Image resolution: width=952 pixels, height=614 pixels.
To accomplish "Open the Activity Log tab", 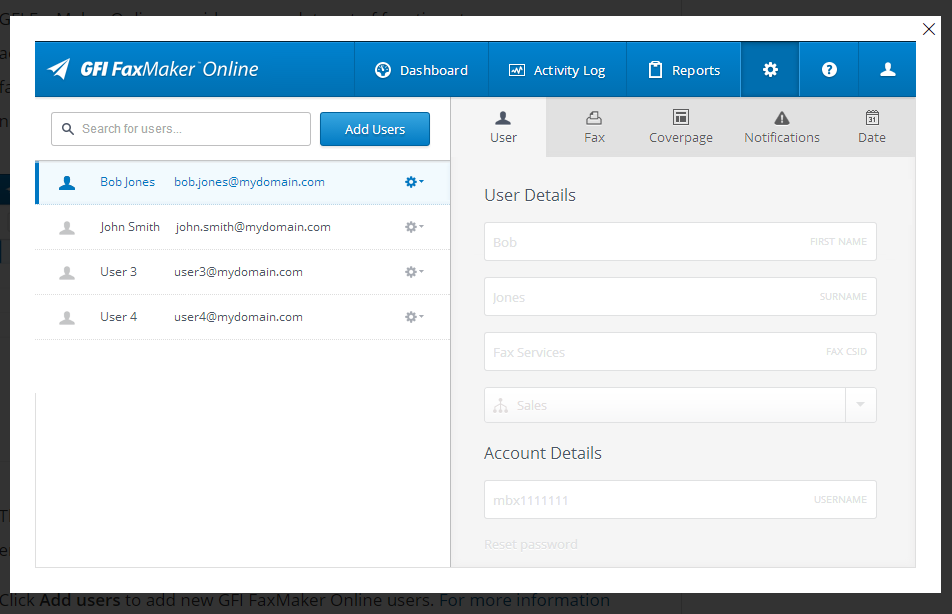I will click(x=557, y=70).
